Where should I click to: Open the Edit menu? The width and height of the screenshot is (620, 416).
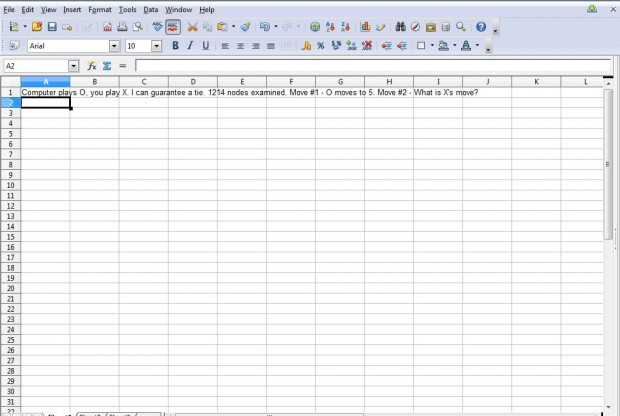[x=27, y=9]
